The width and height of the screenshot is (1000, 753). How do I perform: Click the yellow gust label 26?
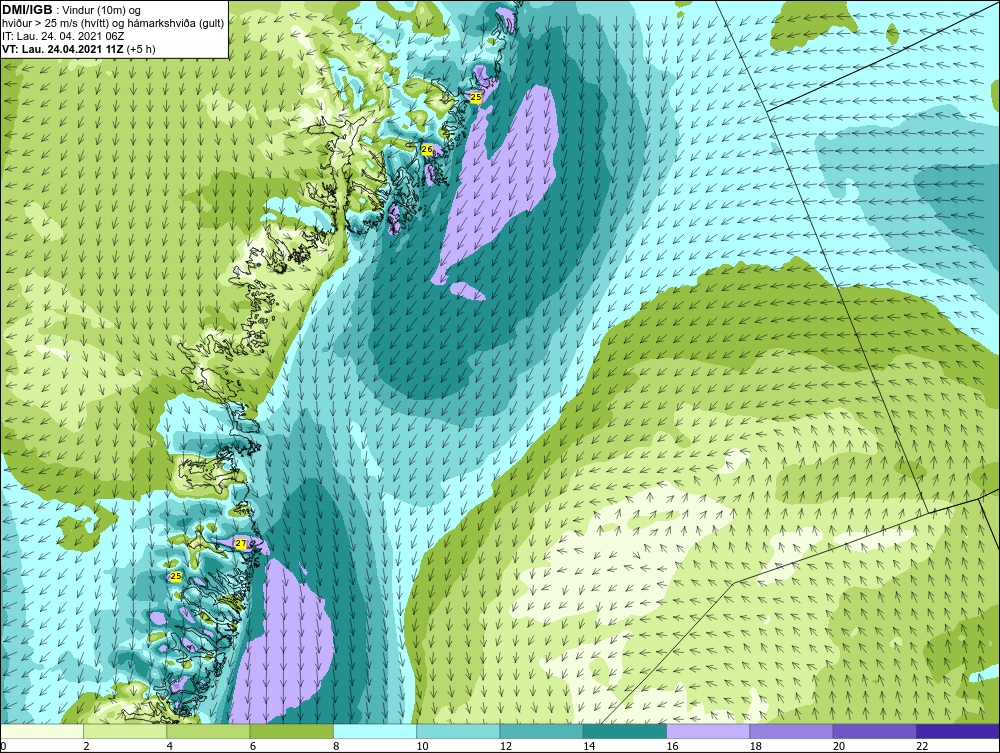(x=427, y=150)
